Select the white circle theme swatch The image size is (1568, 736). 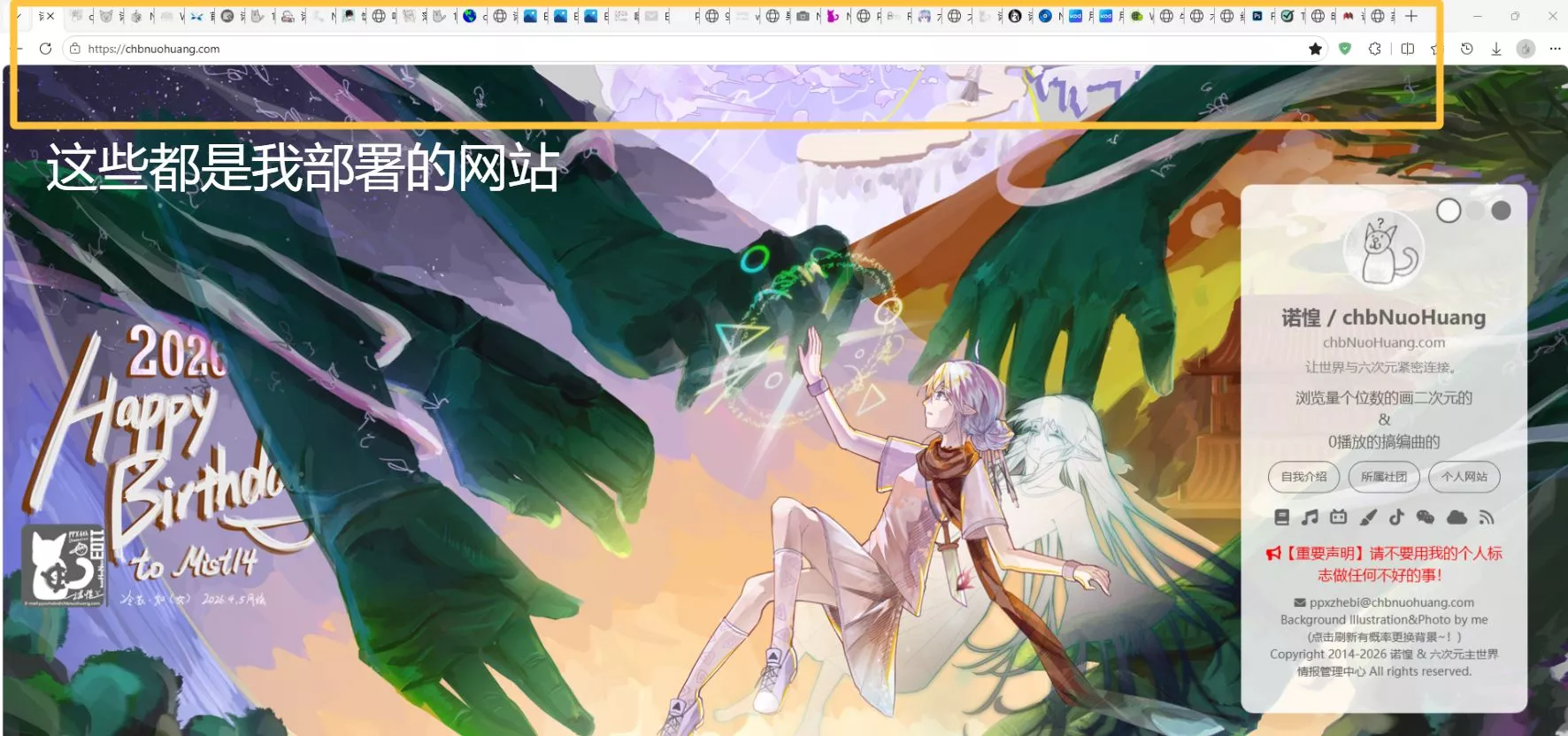1449,211
